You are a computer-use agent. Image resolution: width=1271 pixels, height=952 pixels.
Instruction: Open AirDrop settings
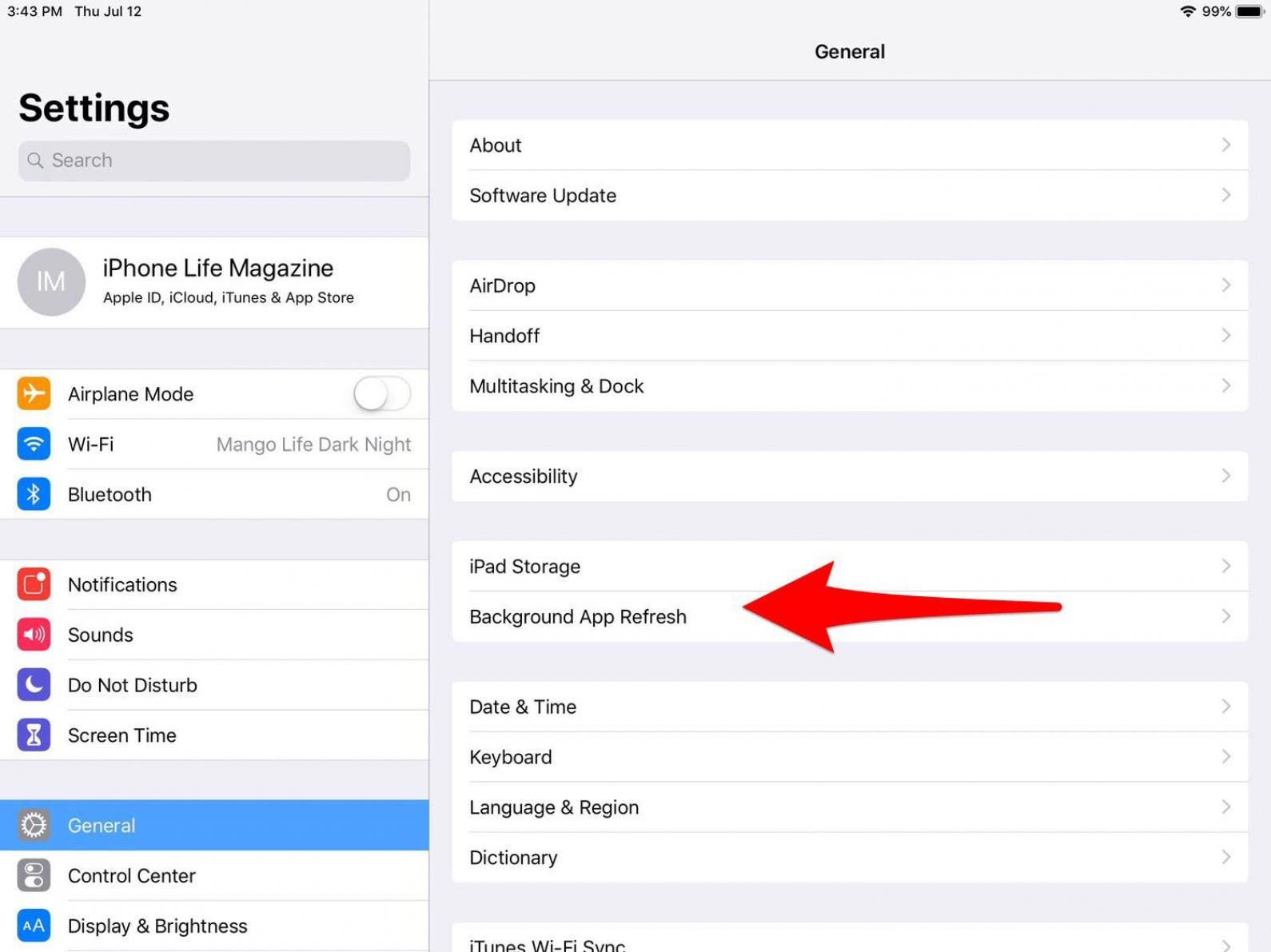(850, 285)
